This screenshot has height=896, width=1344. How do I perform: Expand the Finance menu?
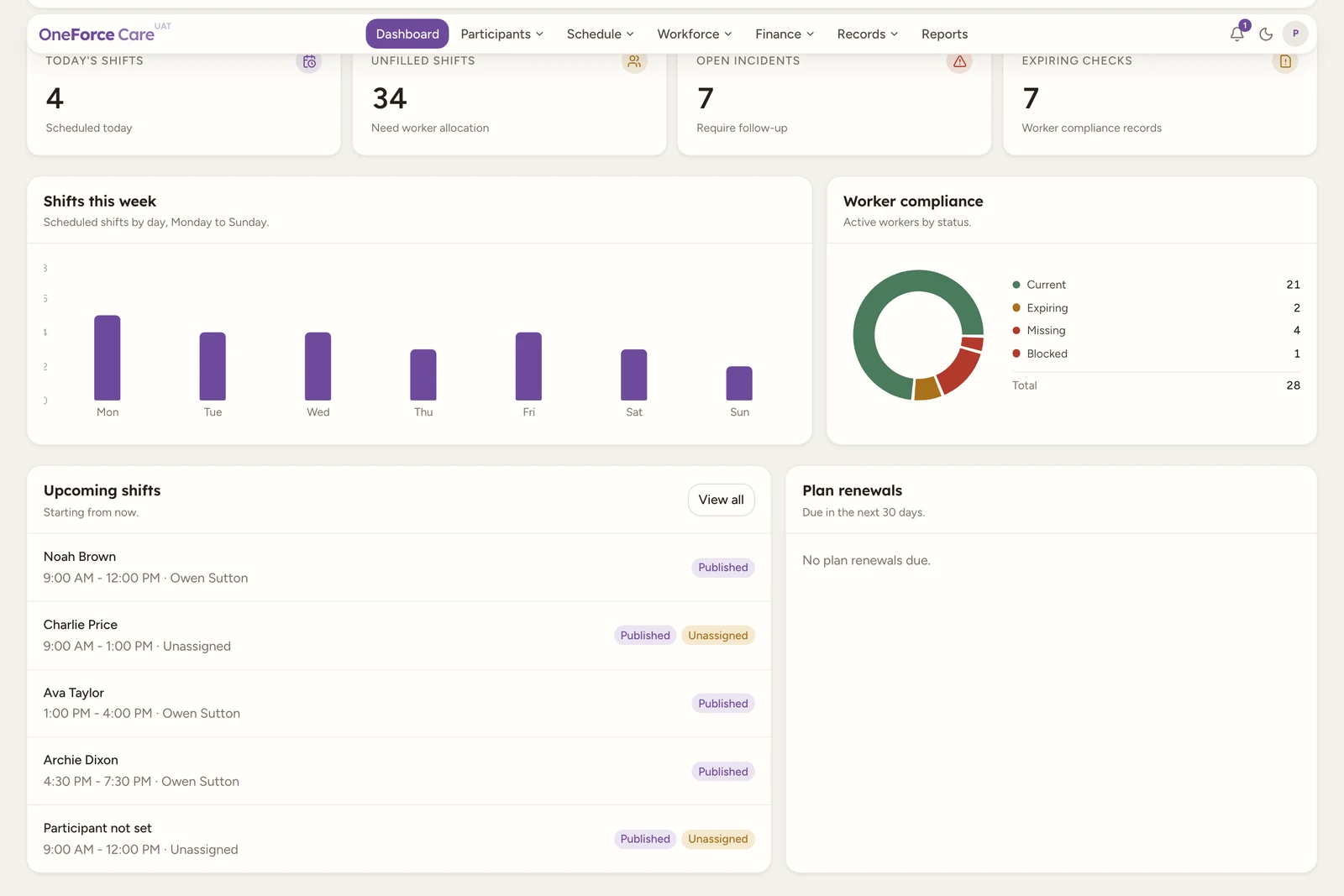(785, 34)
